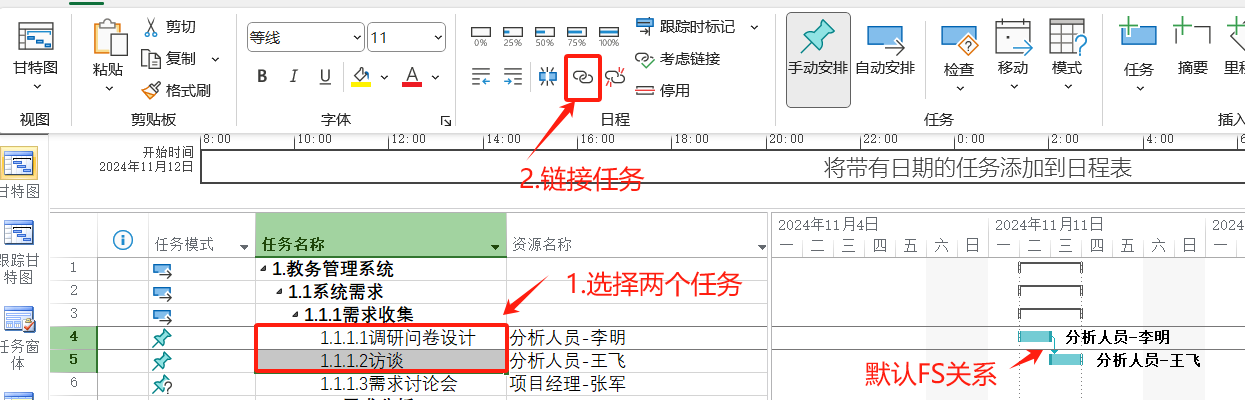This screenshot has height=400, width=1245.
Task: Mark task 0% complete
Action: [x=481, y=36]
